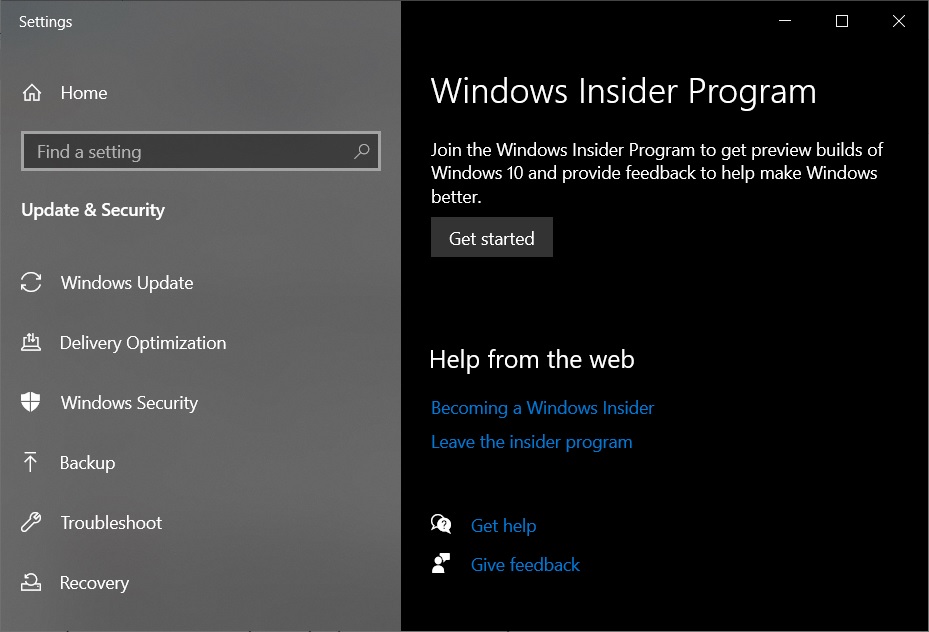The image size is (929, 632).
Task: Click the Get help link
Action: [504, 526]
